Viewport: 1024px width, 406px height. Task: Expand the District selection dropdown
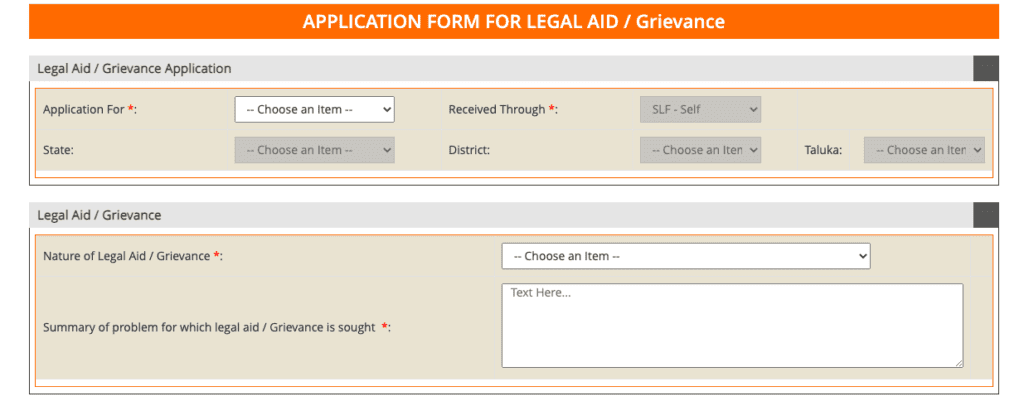[700, 150]
